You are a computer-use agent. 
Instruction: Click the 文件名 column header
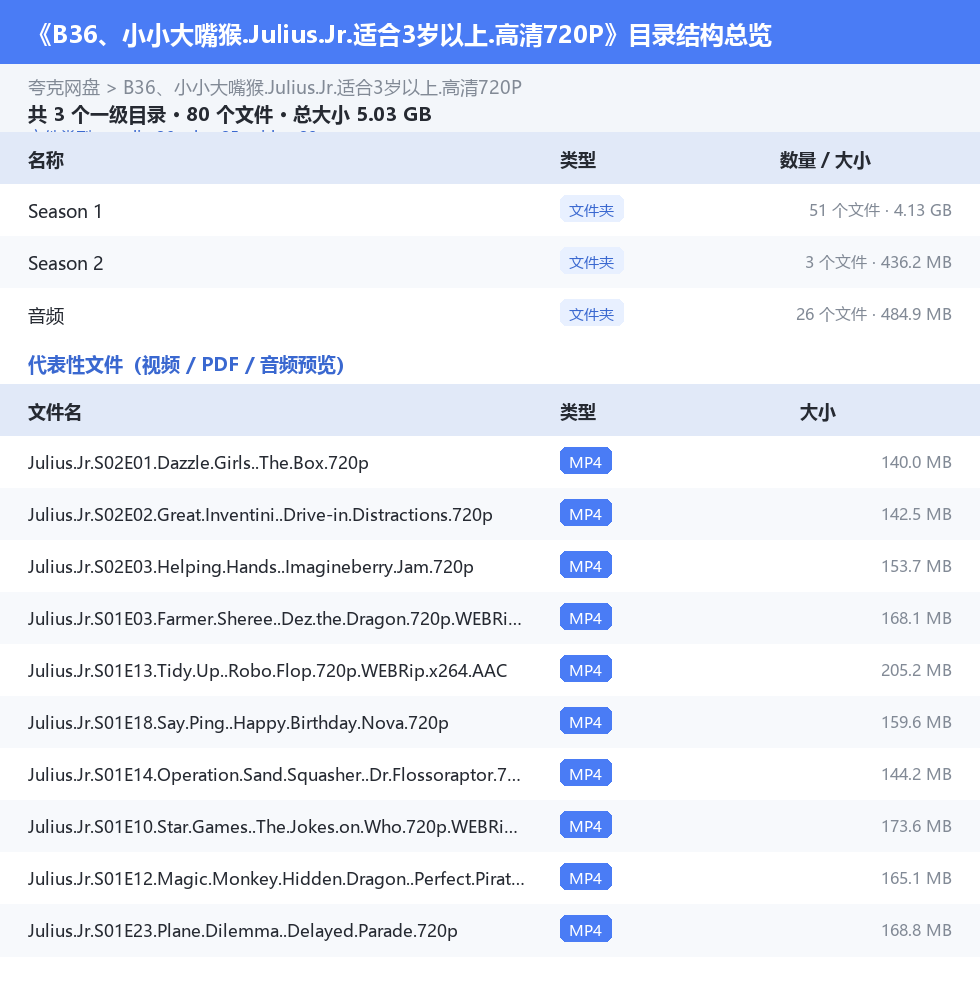54,412
